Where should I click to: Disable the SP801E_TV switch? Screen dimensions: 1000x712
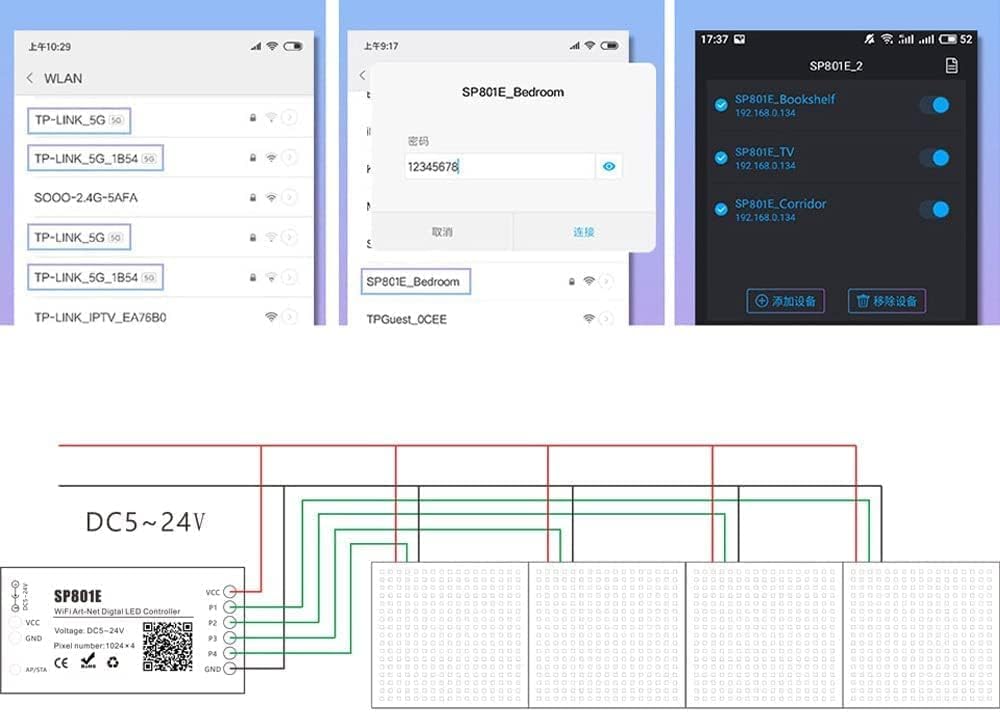pyautogui.click(x=933, y=157)
